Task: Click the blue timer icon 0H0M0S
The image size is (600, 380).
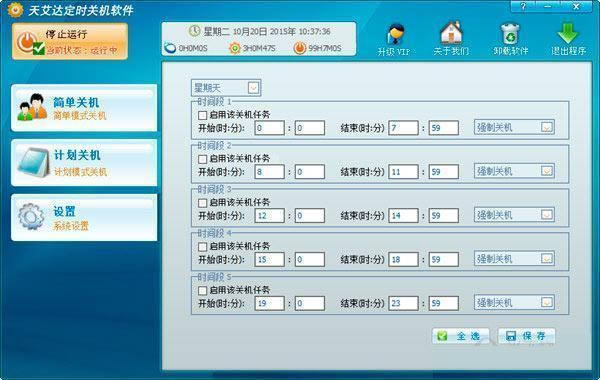Action: pyautogui.click(x=170, y=48)
